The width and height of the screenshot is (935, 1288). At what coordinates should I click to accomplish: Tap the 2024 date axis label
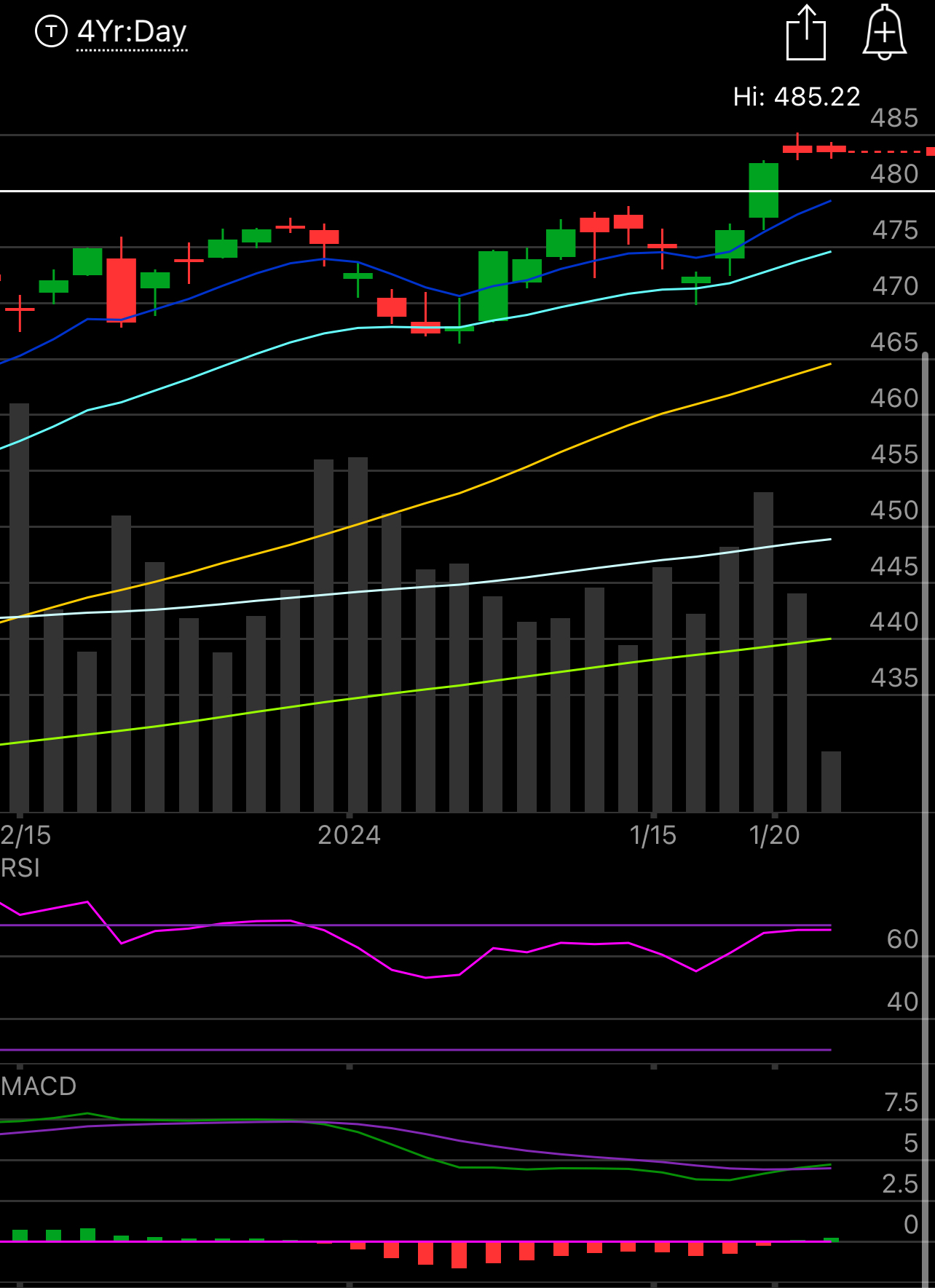(x=349, y=834)
